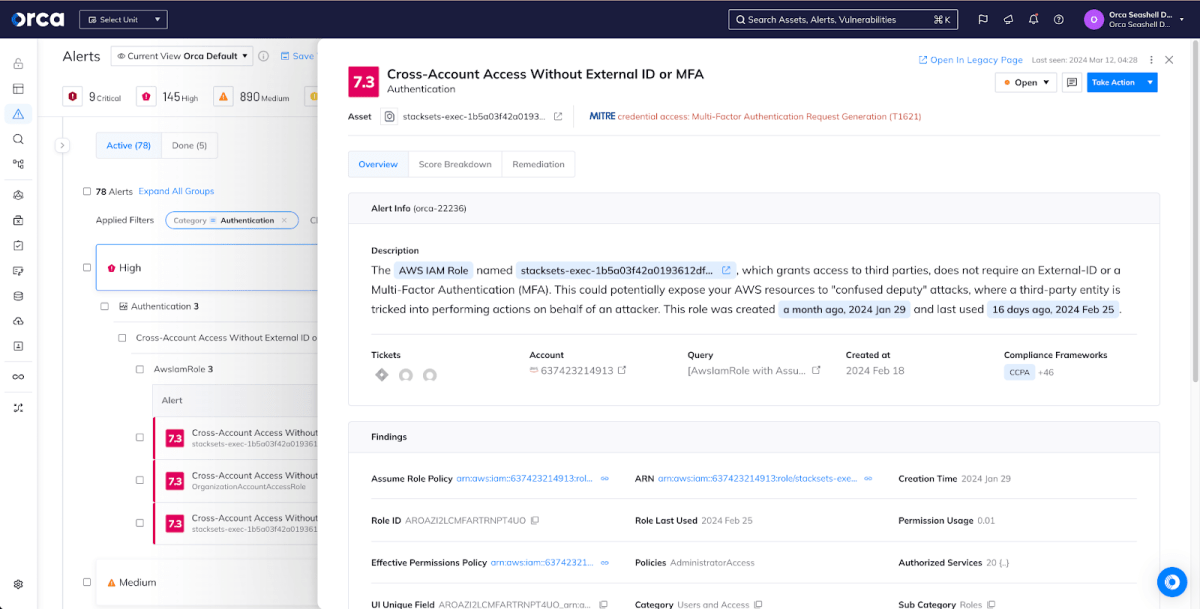The image size is (1200, 609).
Task: Click the CCPA compliance tag
Action: point(1019,372)
